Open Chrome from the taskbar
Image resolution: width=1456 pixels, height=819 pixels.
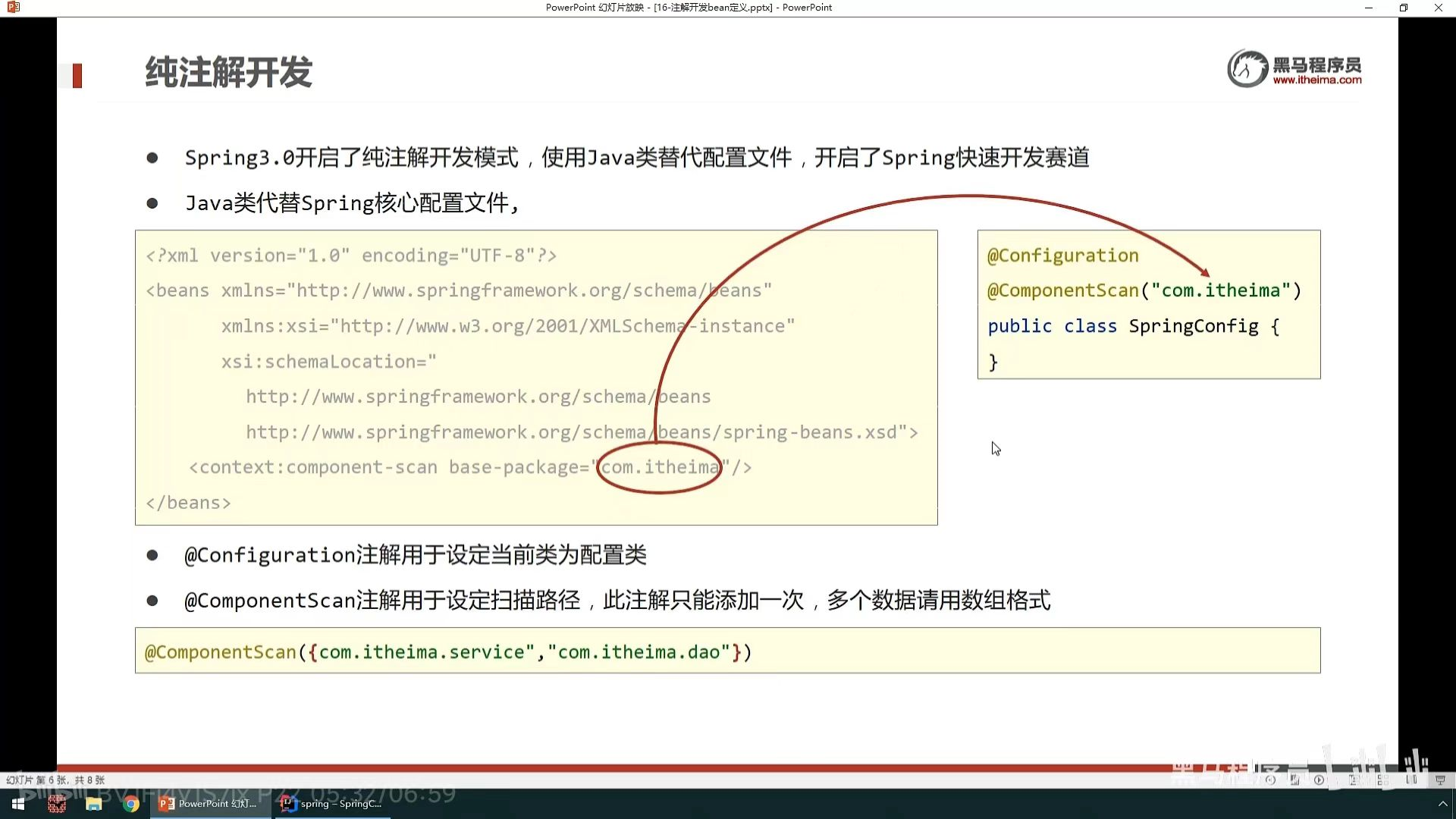click(131, 804)
